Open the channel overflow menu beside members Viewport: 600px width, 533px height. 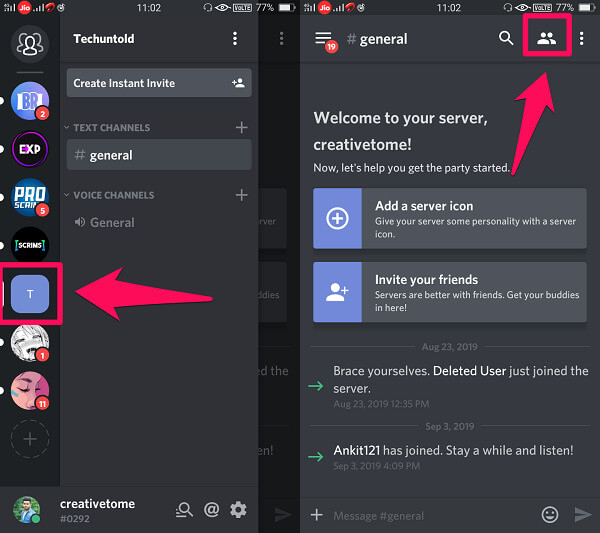click(x=582, y=39)
